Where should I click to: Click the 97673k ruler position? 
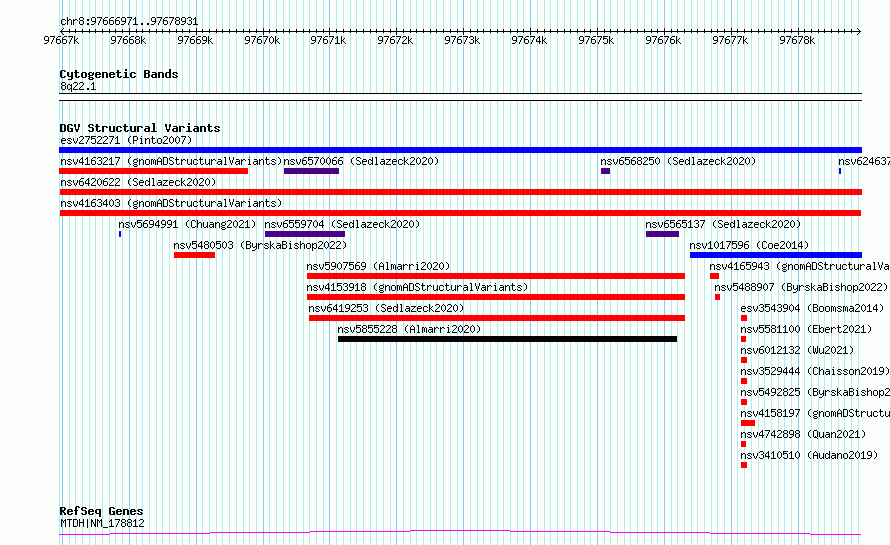(462, 40)
